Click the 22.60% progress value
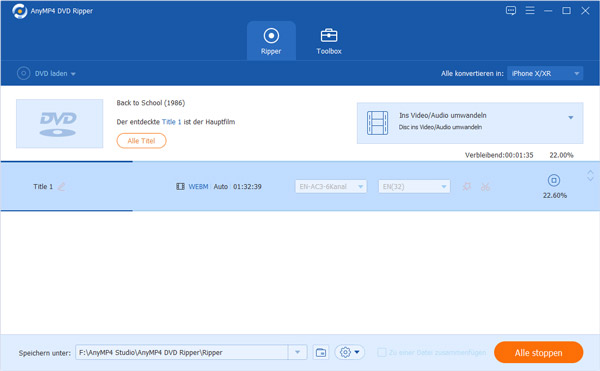Screen dimensions: 600x371 (554, 195)
